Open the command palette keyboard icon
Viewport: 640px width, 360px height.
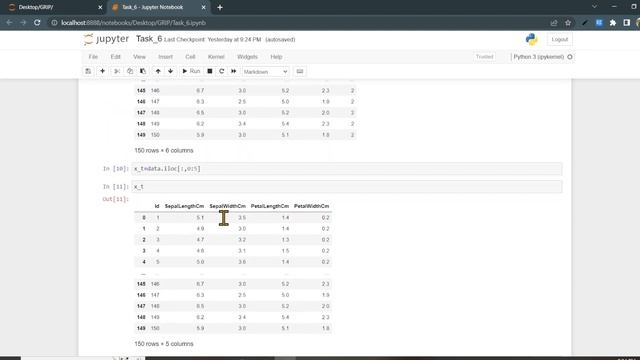pyautogui.click(x=300, y=71)
